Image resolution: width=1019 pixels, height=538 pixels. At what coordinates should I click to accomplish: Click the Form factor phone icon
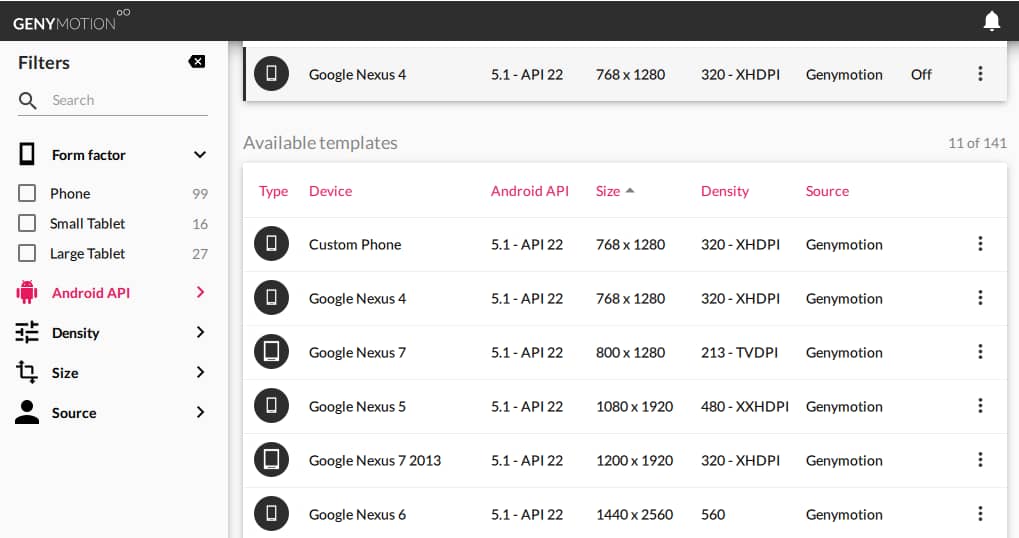click(27, 155)
